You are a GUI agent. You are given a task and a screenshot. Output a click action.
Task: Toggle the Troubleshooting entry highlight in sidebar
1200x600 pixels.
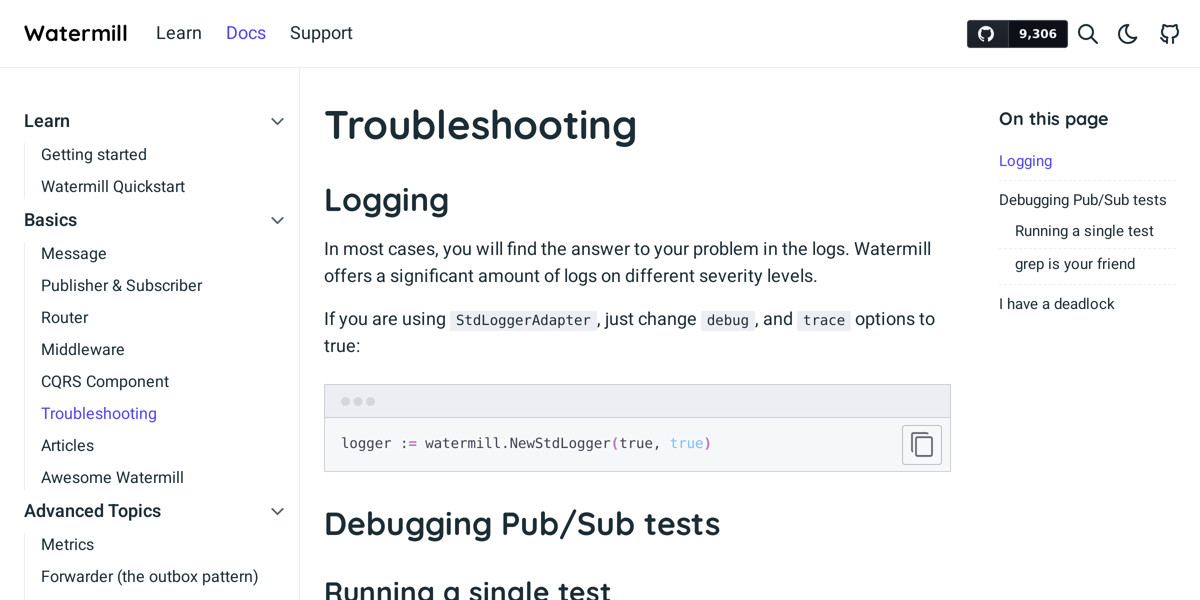coord(98,413)
